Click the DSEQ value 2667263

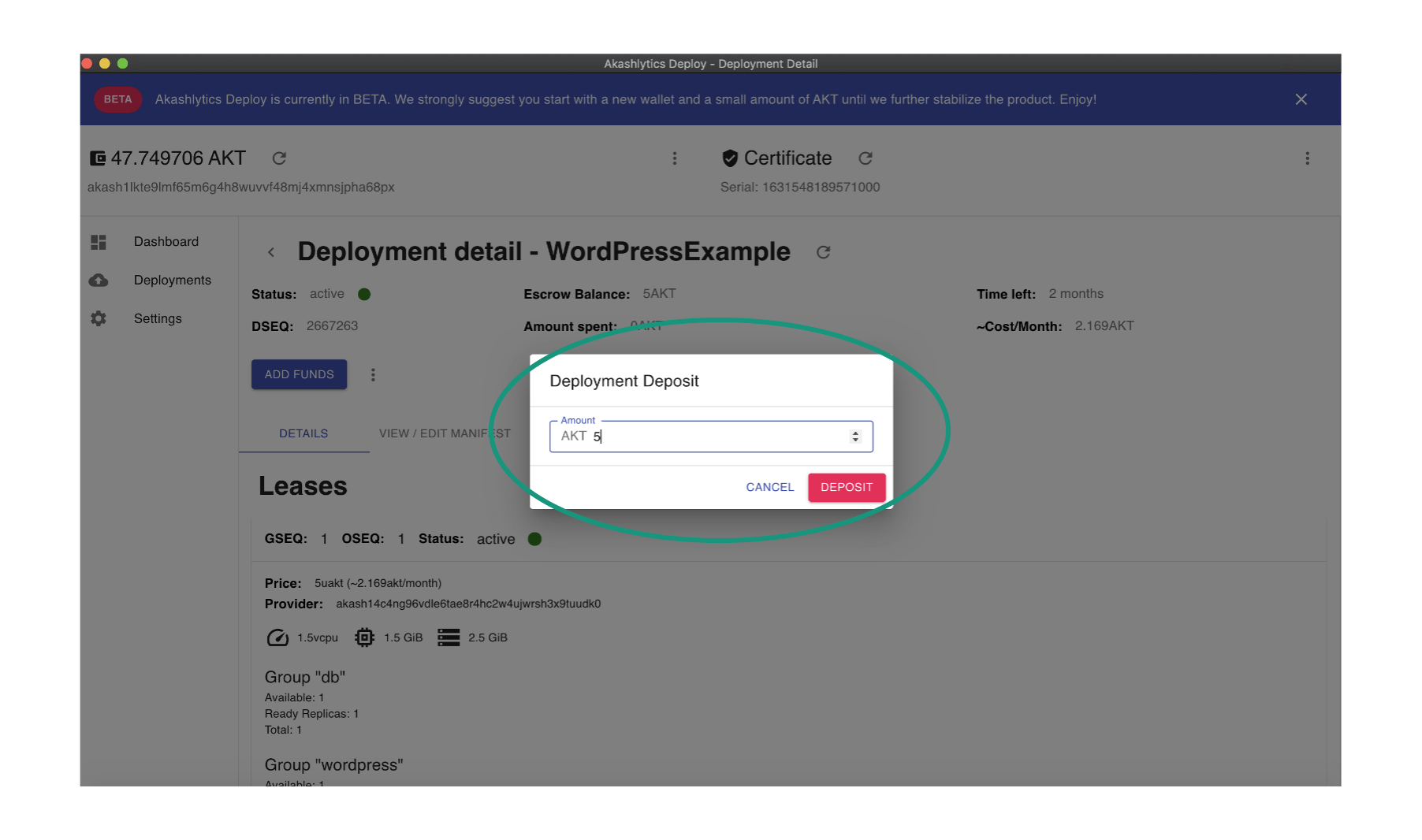[332, 326]
